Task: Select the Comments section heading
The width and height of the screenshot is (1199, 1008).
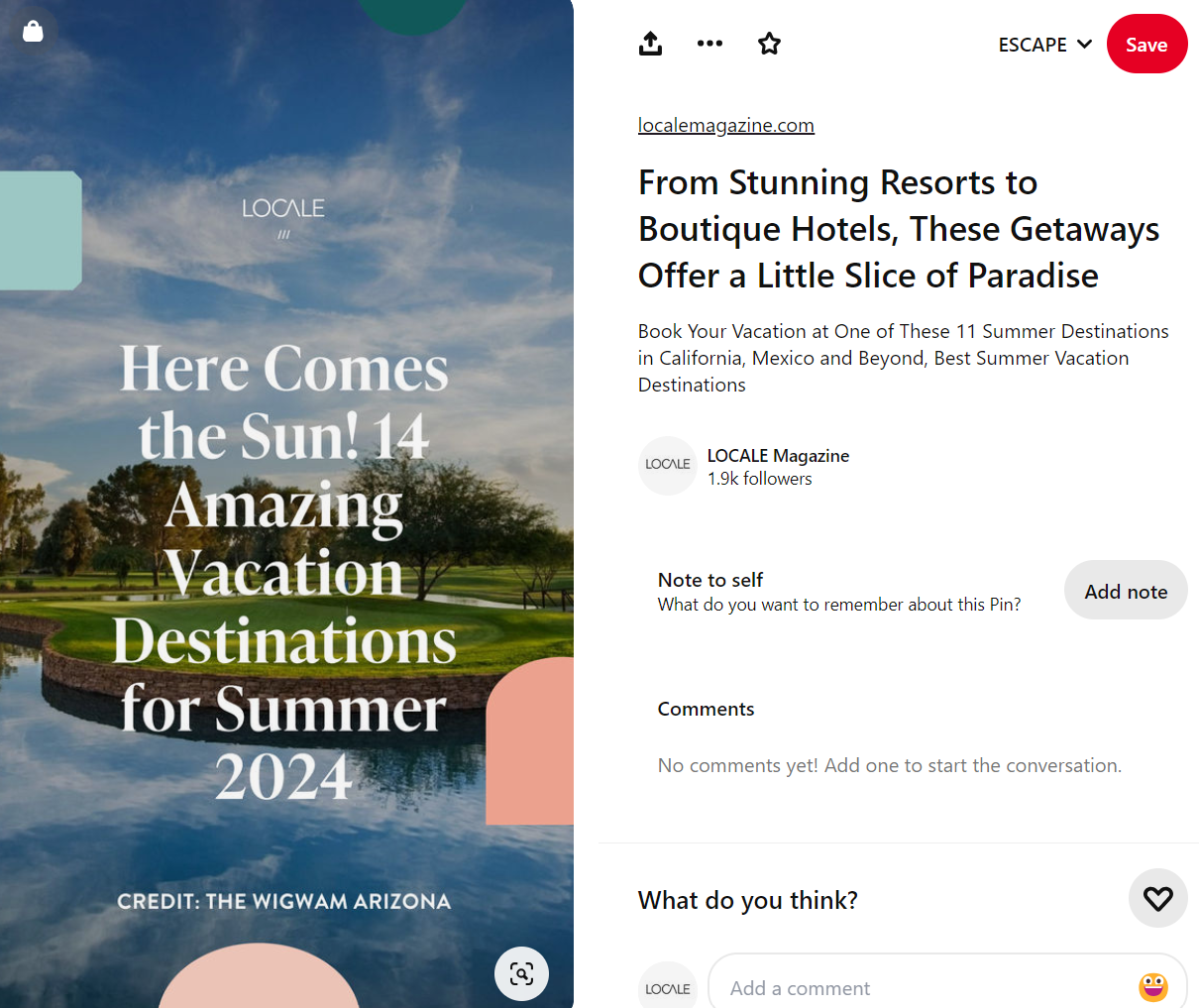Action: (x=706, y=709)
